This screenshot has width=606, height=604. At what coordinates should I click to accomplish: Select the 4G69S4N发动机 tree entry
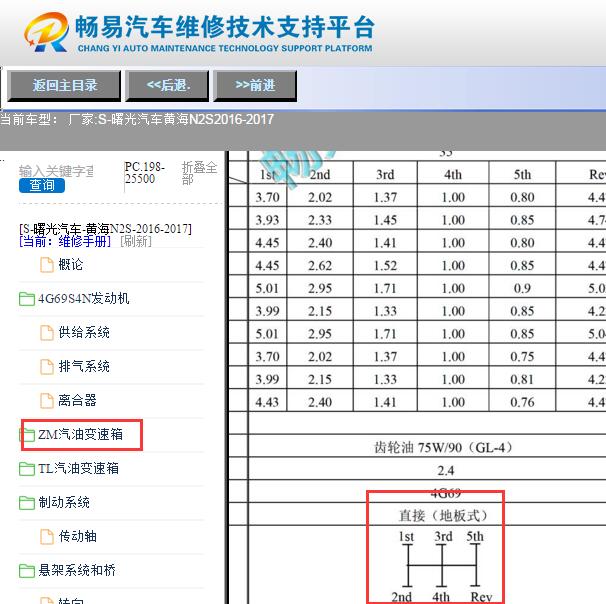tap(83, 299)
